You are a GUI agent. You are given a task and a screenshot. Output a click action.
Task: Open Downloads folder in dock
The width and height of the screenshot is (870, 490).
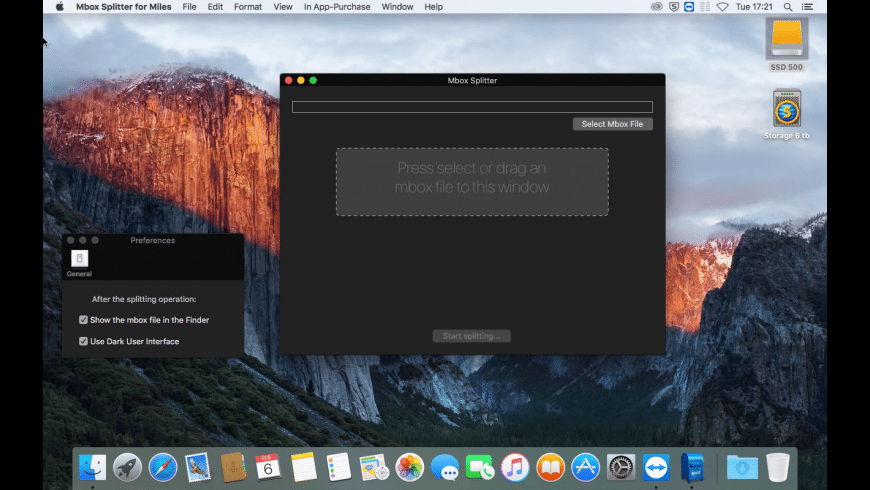pos(742,467)
